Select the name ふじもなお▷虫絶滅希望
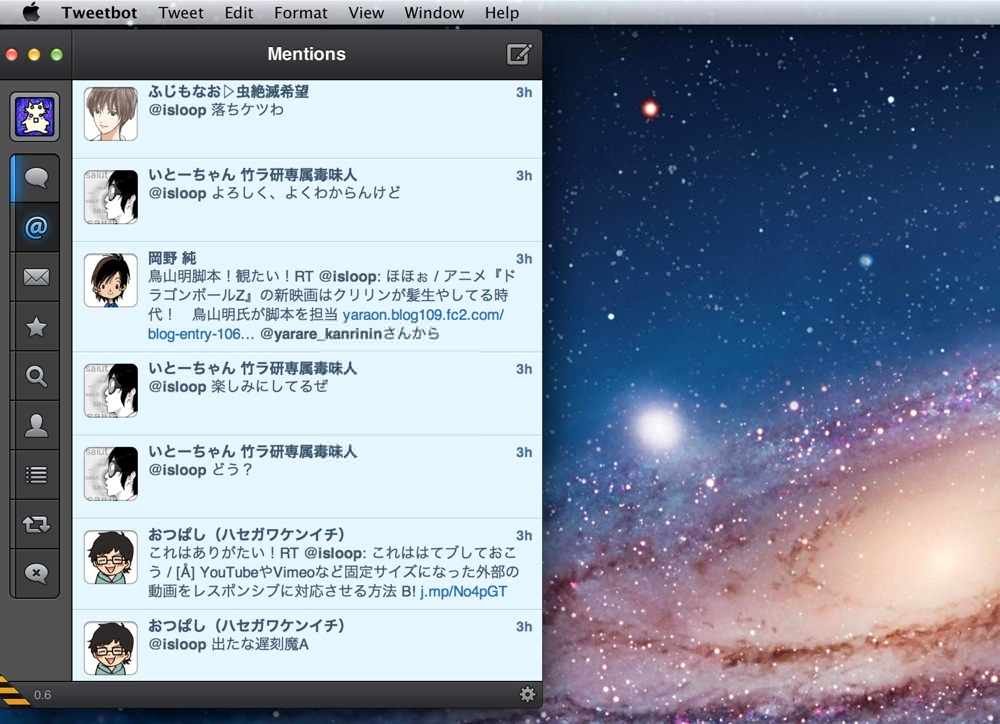Screen dimensions: 1000x724 tap(228, 91)
